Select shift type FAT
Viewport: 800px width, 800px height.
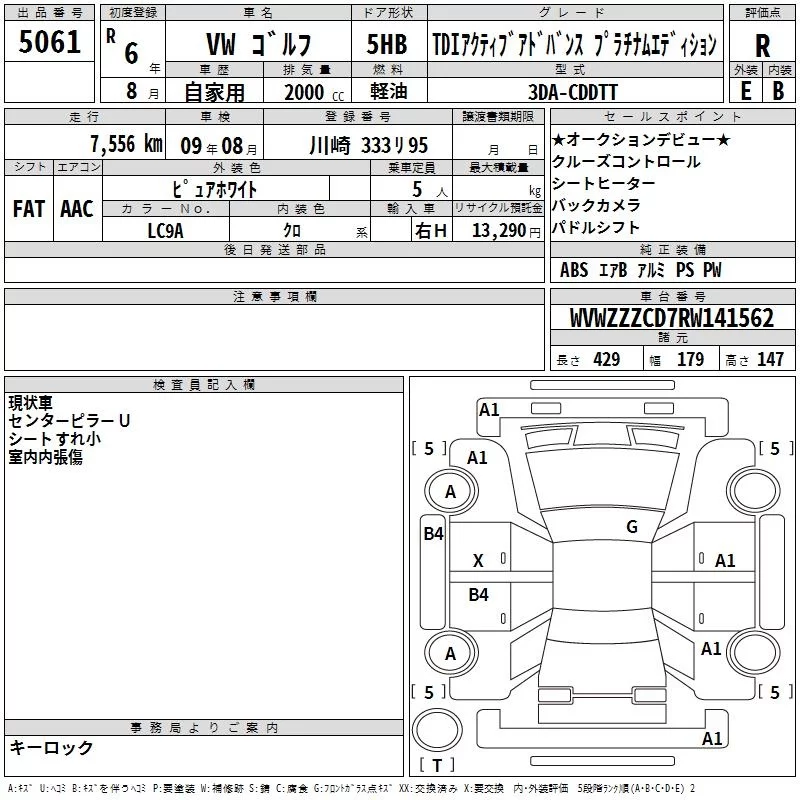pos(29,209)
